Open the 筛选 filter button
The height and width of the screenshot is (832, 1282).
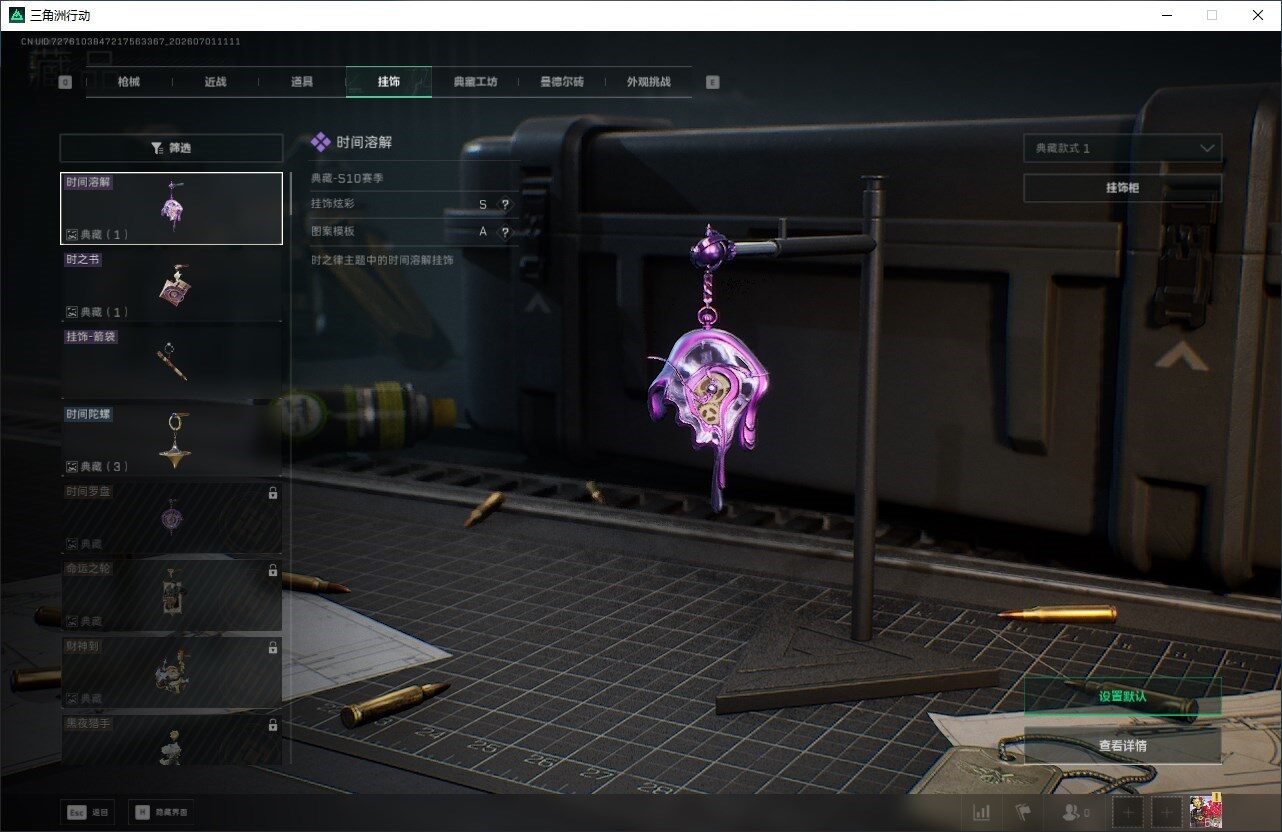coord(171,148)
